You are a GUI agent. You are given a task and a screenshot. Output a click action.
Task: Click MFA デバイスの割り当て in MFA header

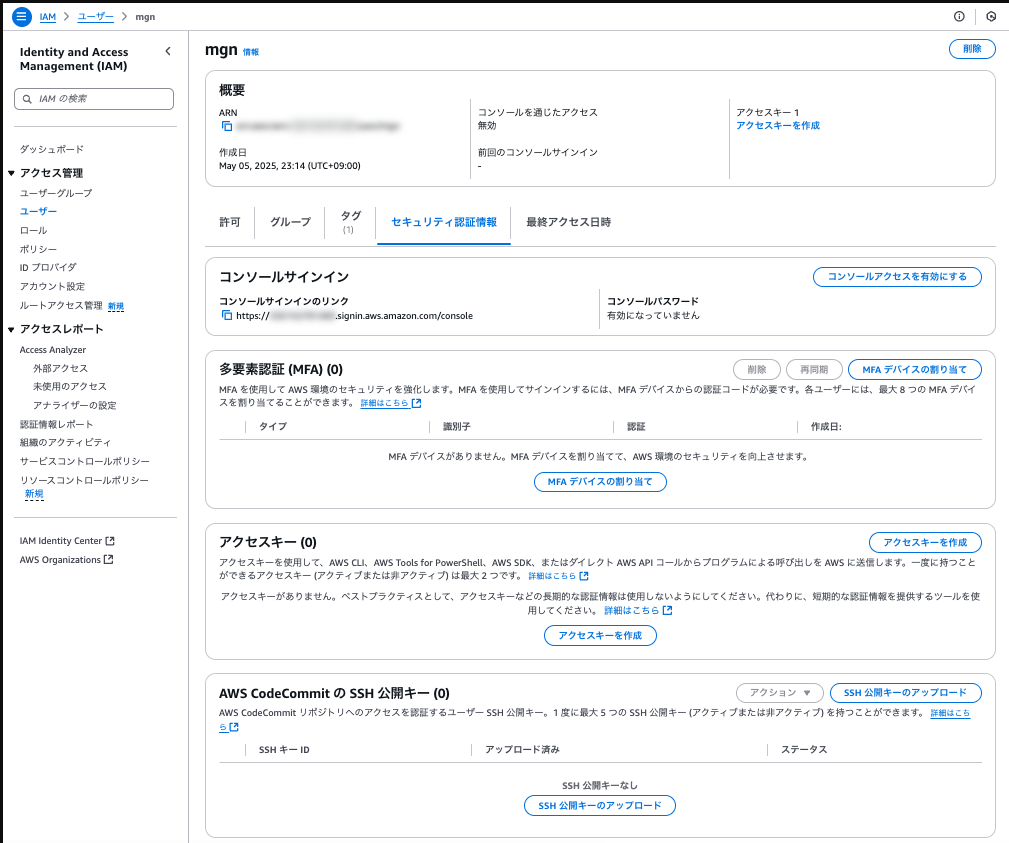914,369
